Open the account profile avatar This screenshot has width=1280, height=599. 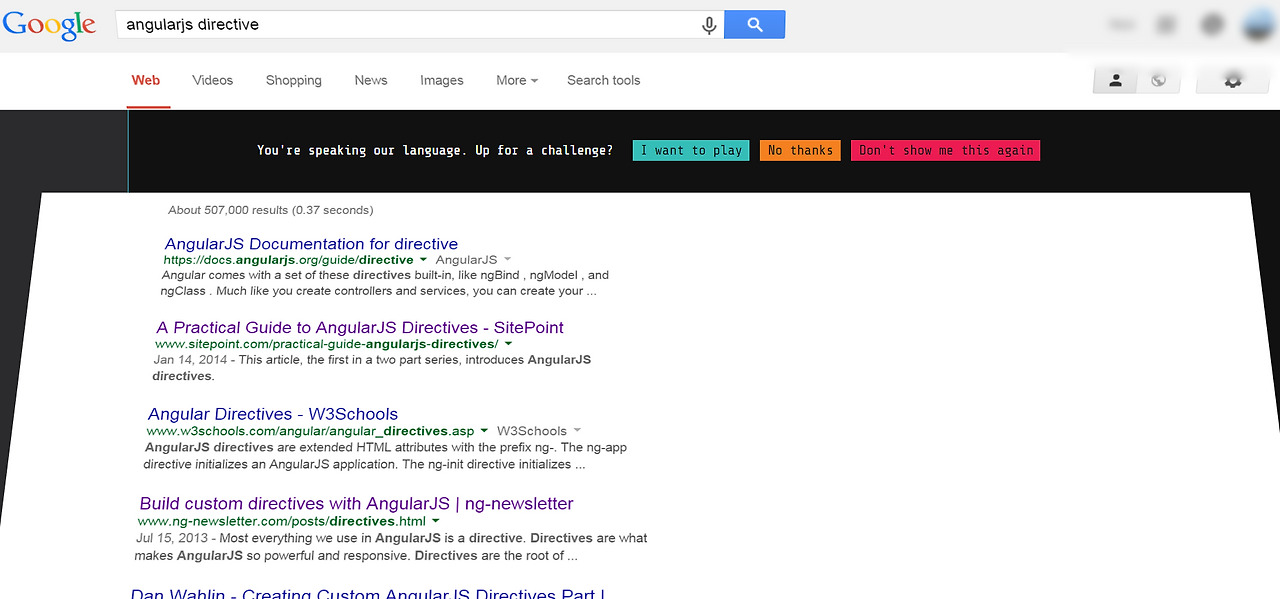coord(1258,25)
